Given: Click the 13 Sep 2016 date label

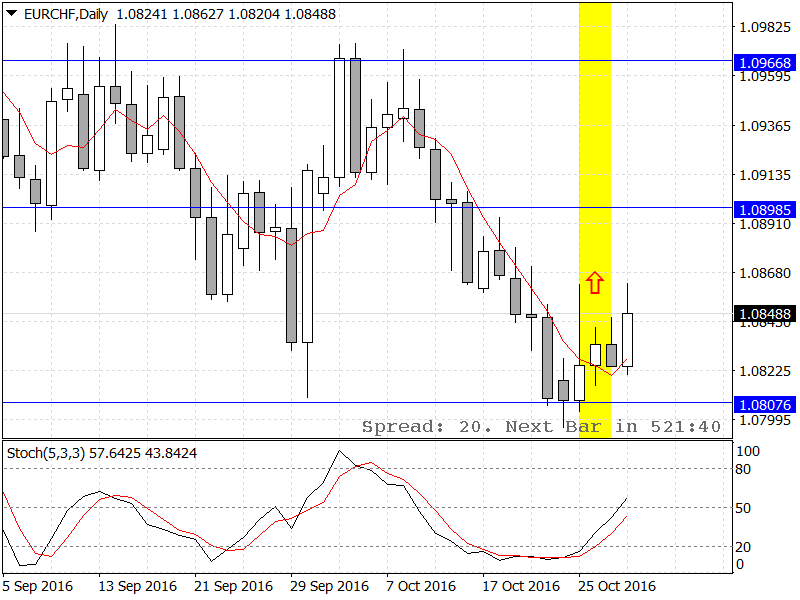Looking at the screenshot, I should click(137, 586).
